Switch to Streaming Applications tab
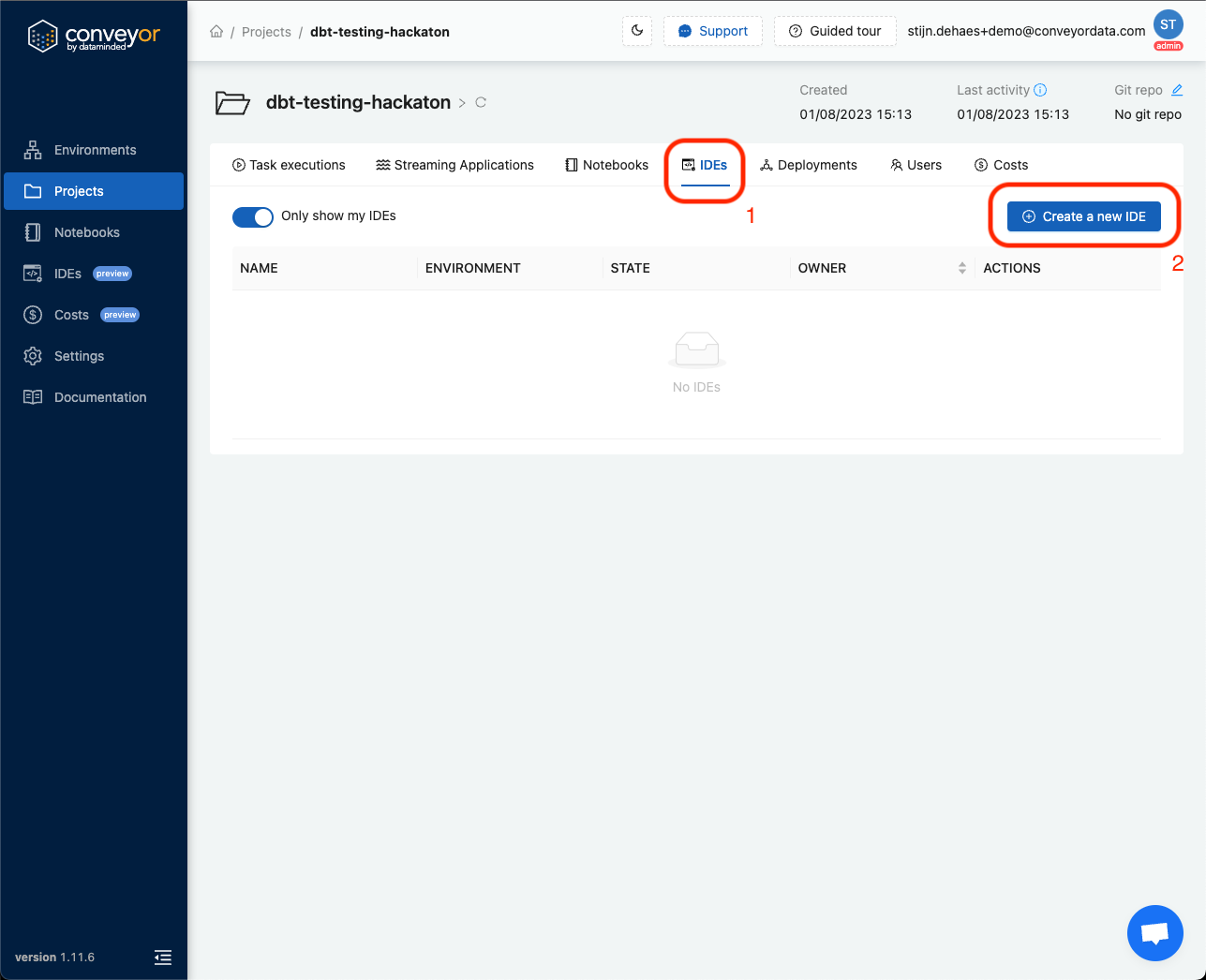The image size is (1206, 980). tap(454, 165)
